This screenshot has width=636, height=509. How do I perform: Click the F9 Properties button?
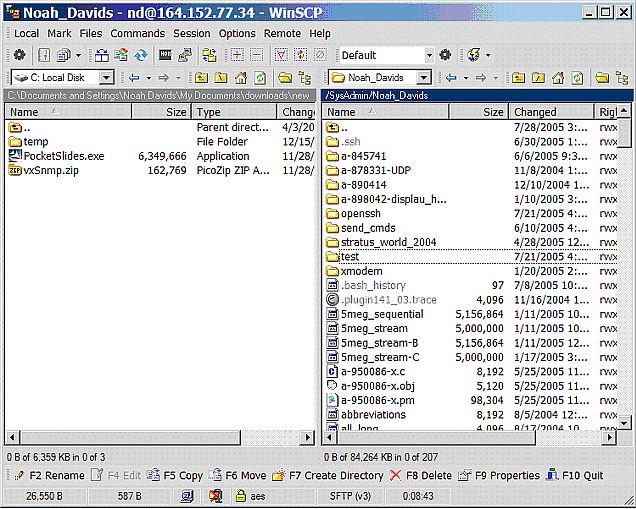click(x=499, y=475)
